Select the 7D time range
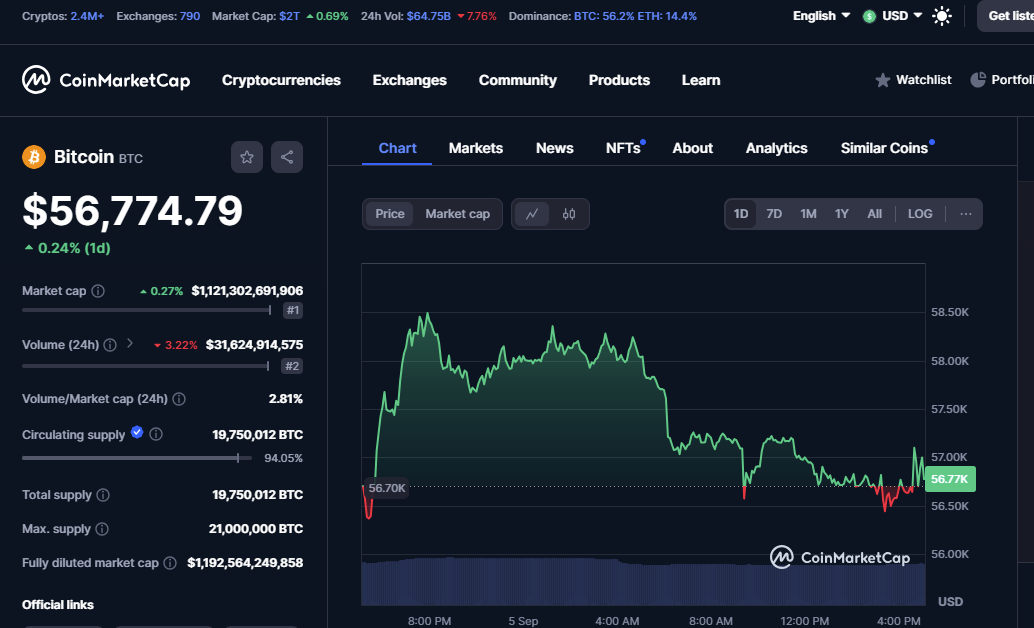This screenshot has height=628, width=1034. click(x=774, y=214)
